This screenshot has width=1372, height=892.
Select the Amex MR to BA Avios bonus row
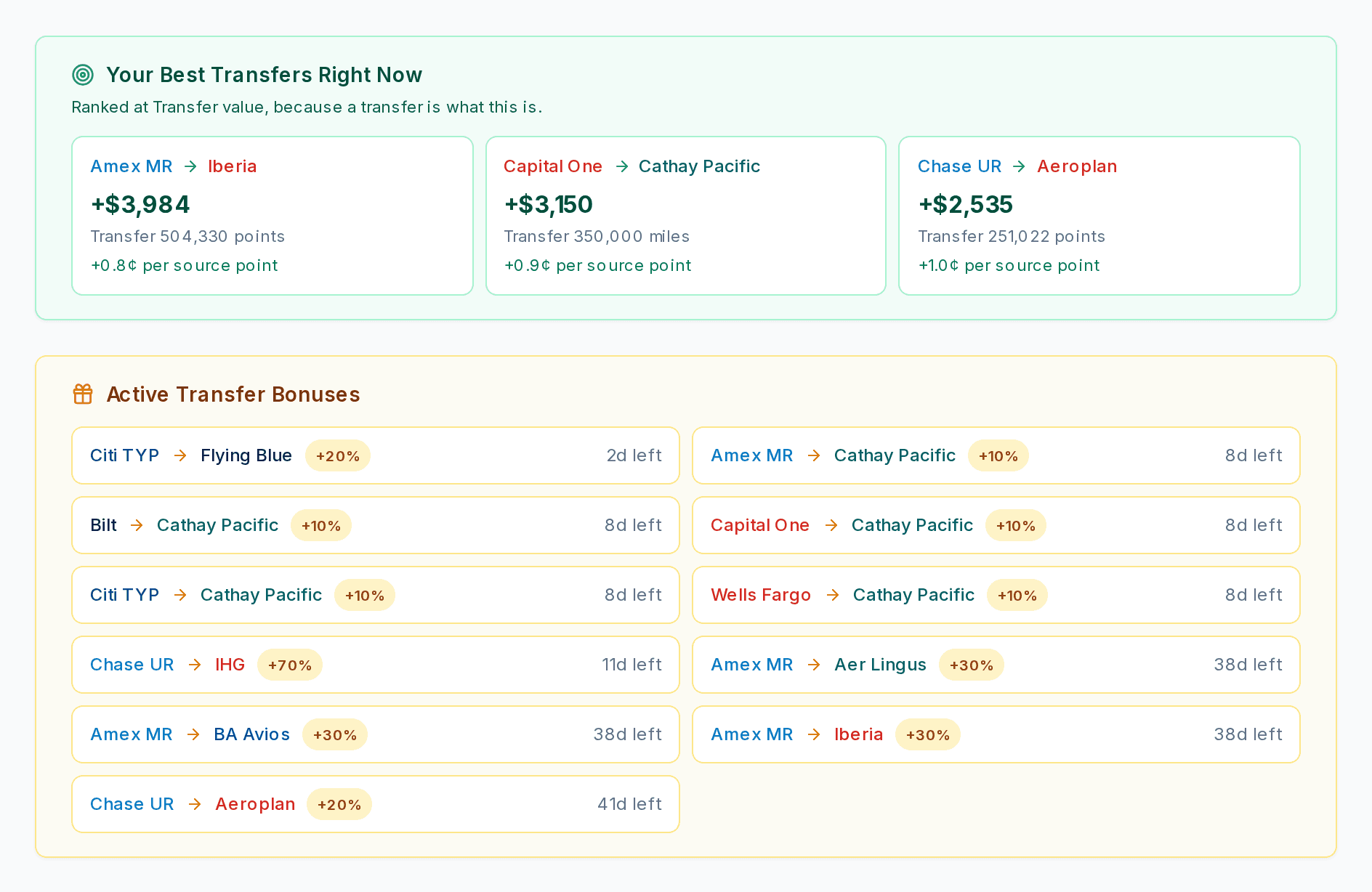point(376,734)
